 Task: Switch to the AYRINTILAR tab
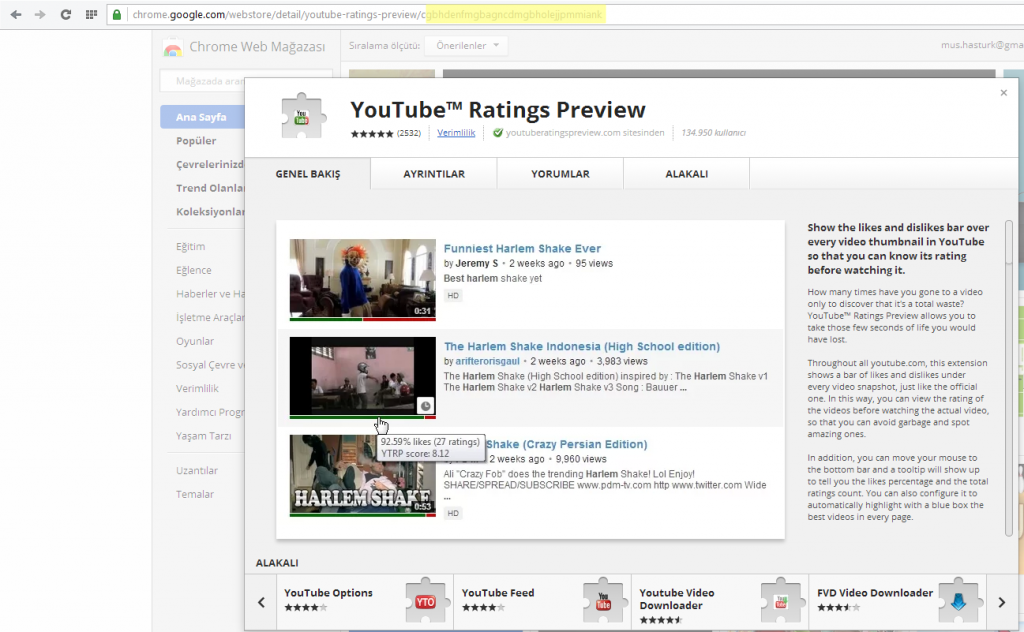coord(434,174)
